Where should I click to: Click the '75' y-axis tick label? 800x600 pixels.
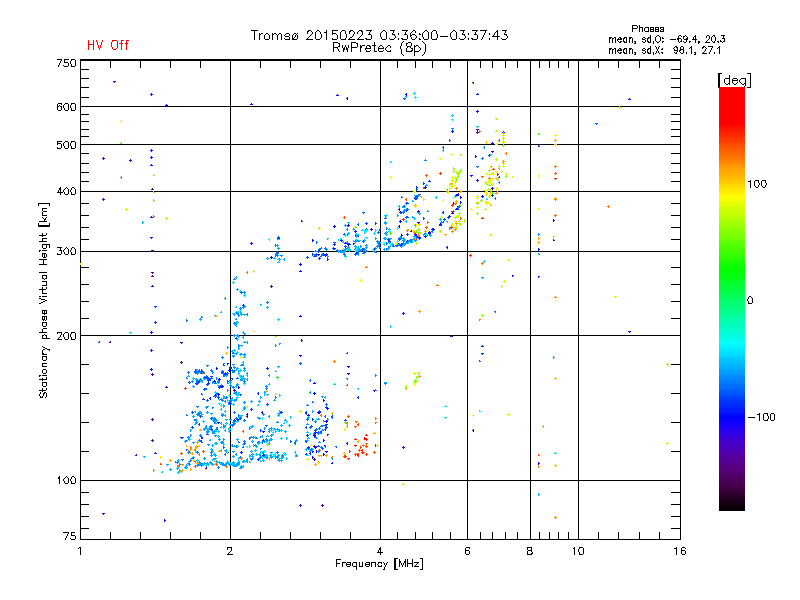70,536
